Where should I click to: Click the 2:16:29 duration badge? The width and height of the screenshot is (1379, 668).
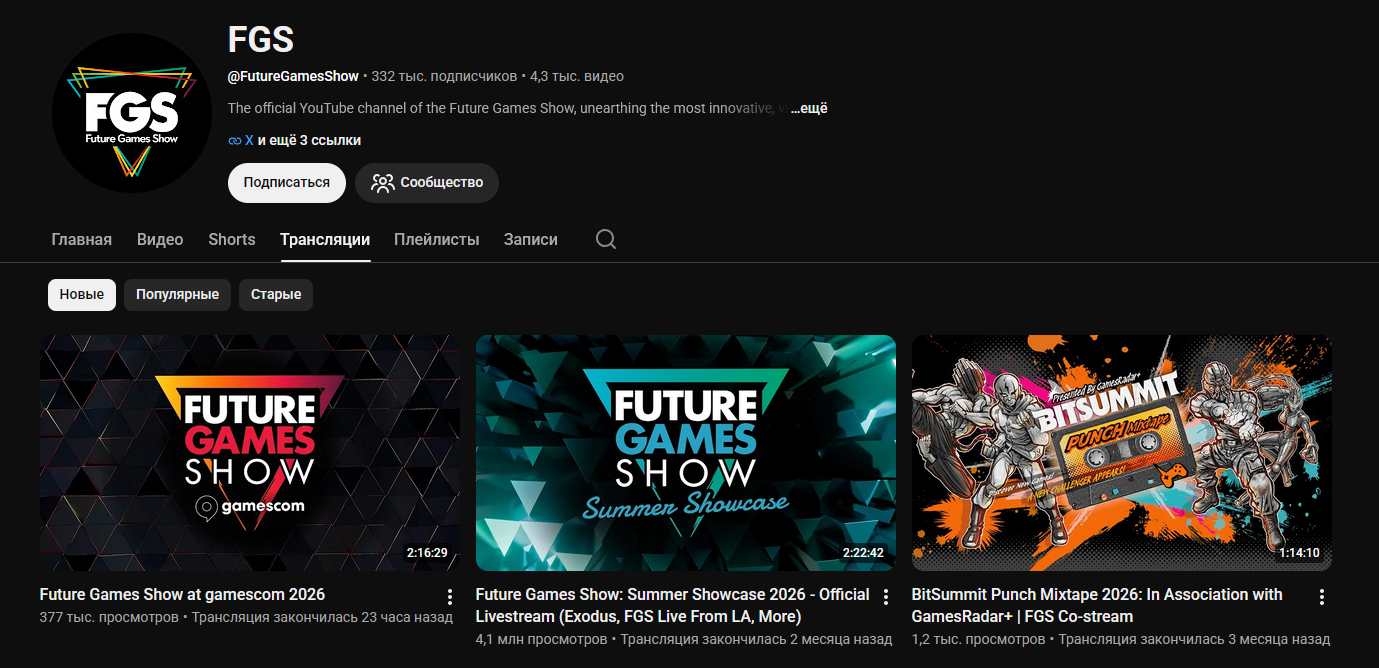[427, 553]
